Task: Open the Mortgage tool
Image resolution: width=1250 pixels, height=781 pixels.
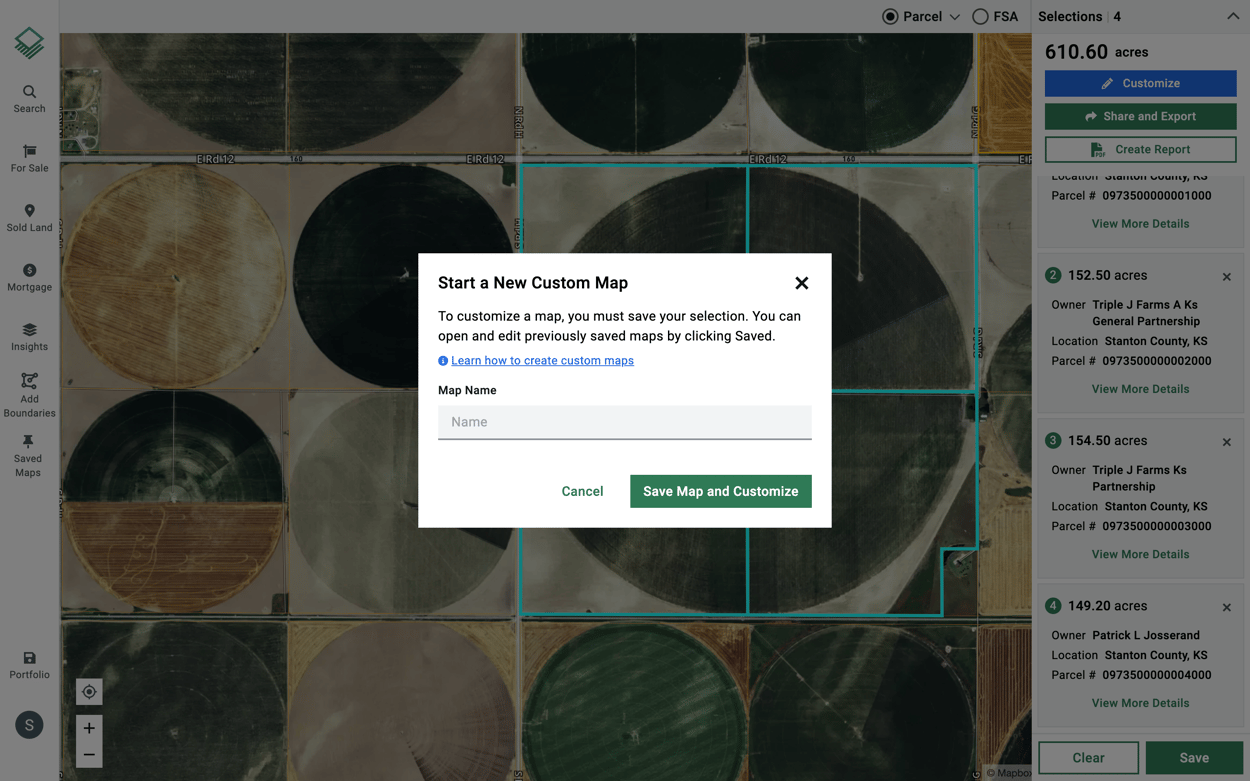Action: [x=29, y=276]
